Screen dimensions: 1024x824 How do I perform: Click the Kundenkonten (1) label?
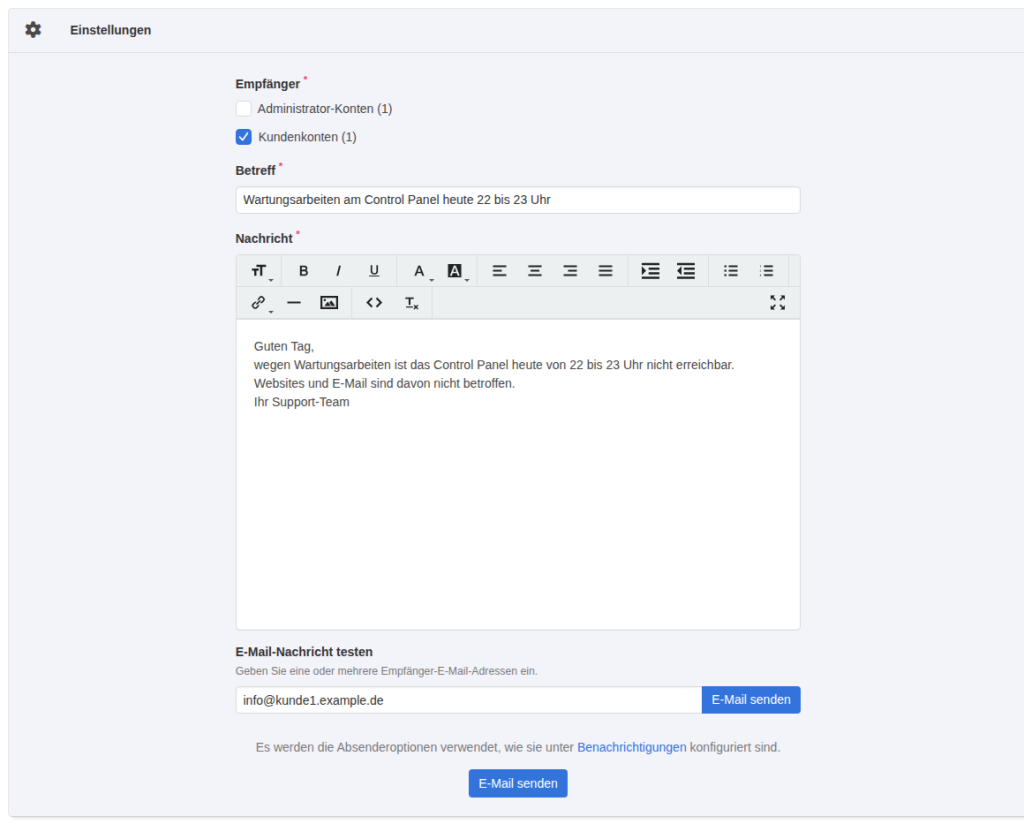click(x=307, y=137)
